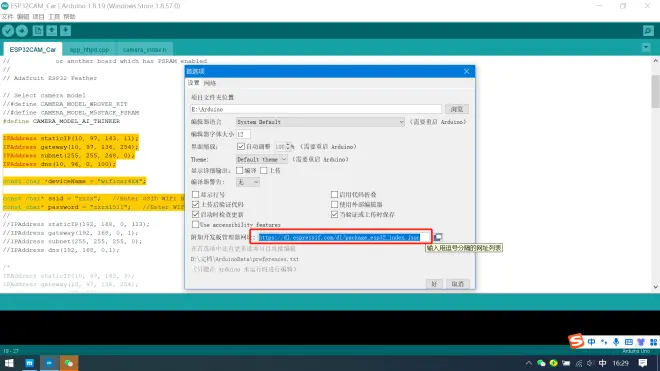Click the green-yellow tray icon
Image resolution: width=660 pixels, height=371 pixels.
554,363
